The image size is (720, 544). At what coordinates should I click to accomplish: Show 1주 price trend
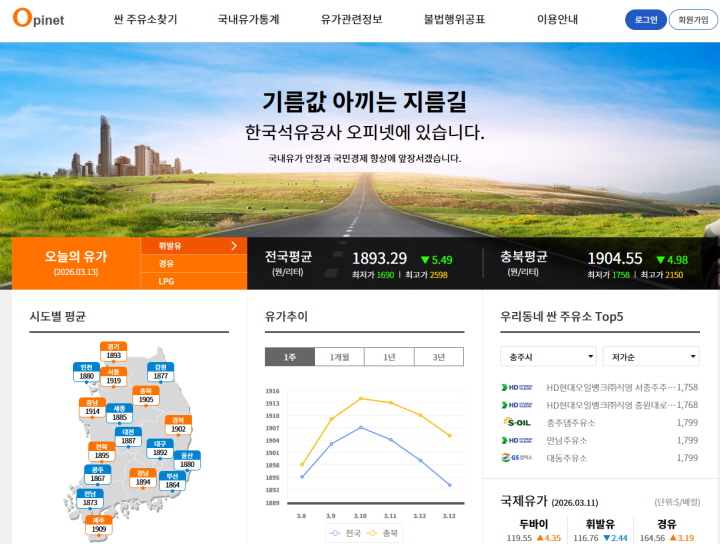tap(290, 357)
